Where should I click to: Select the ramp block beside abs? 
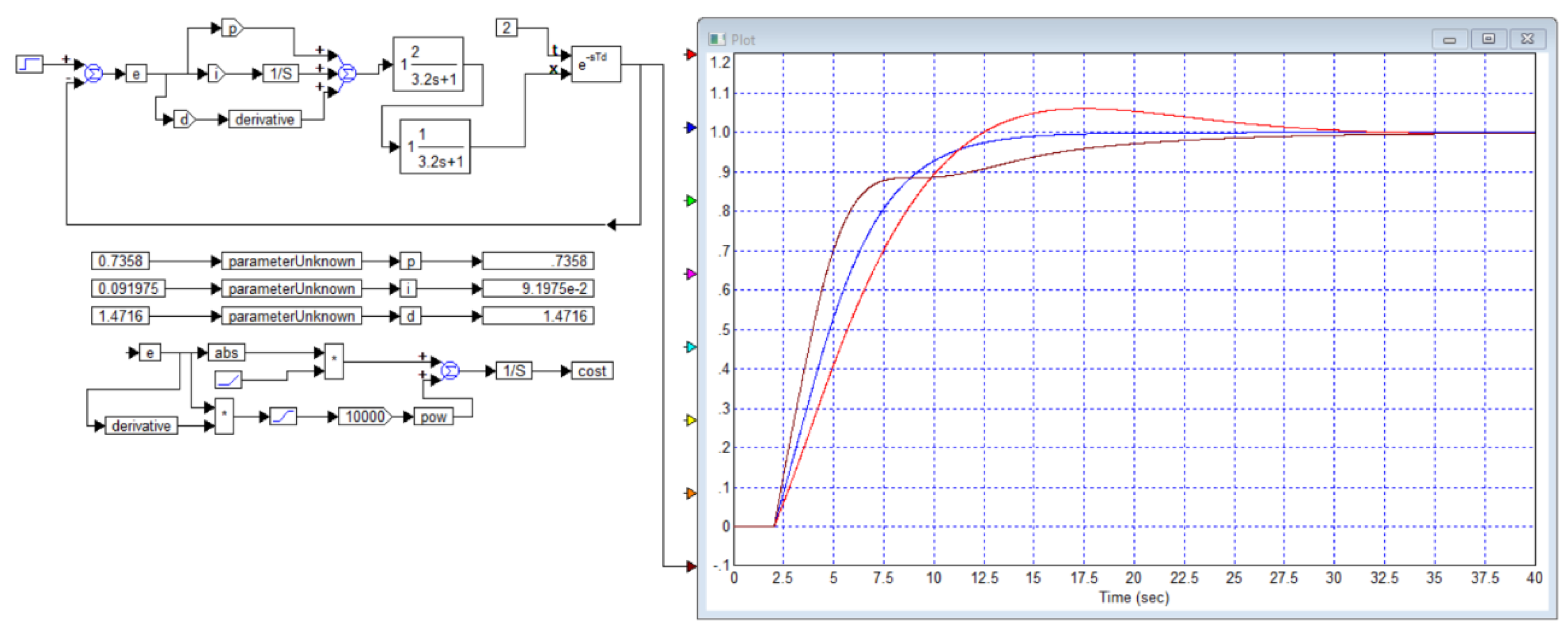(228, 380)
